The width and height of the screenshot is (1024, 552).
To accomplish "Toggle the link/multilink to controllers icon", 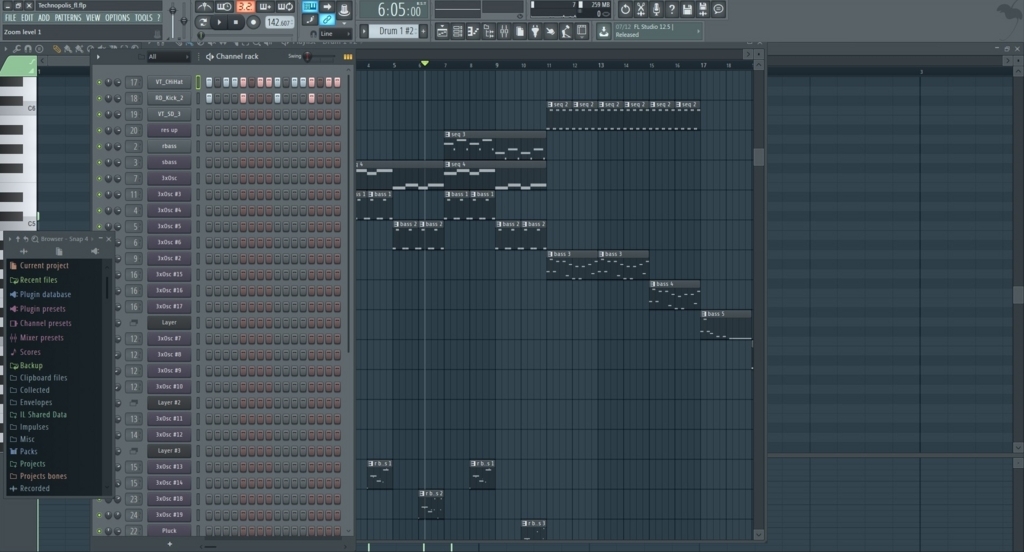I will [327, 20].
